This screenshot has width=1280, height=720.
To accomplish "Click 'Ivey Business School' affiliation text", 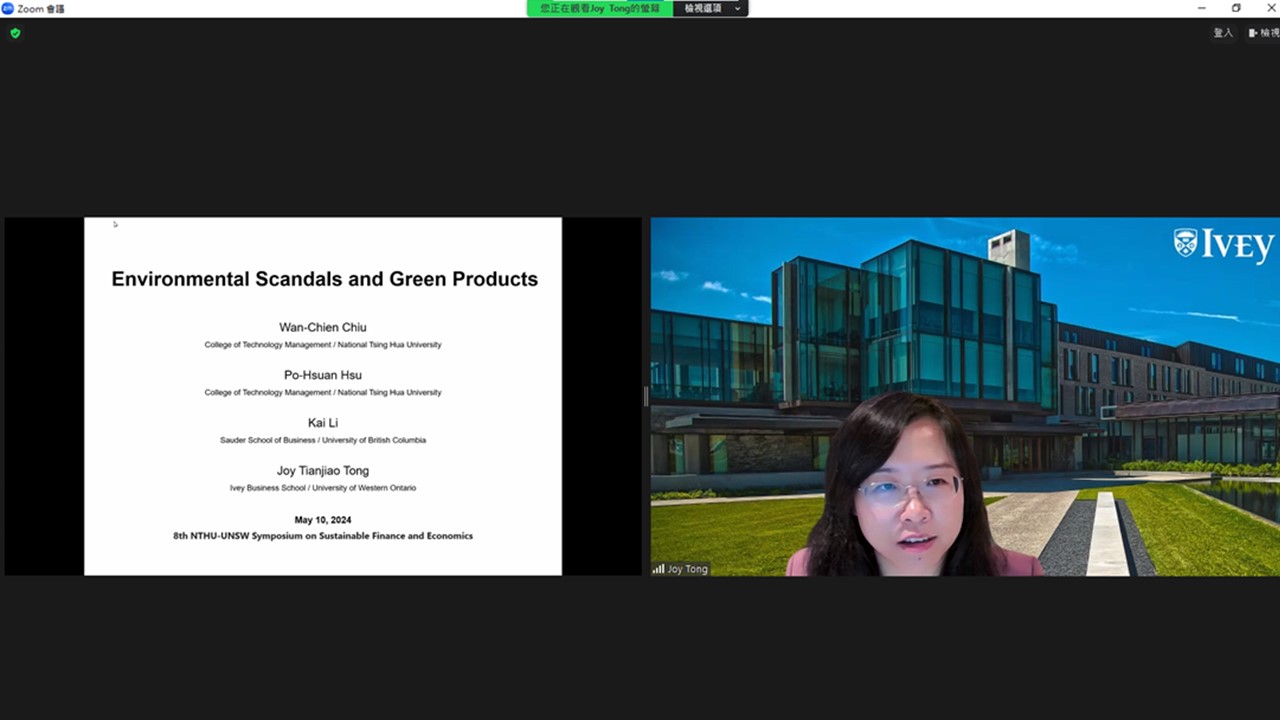I will [268, 488].
